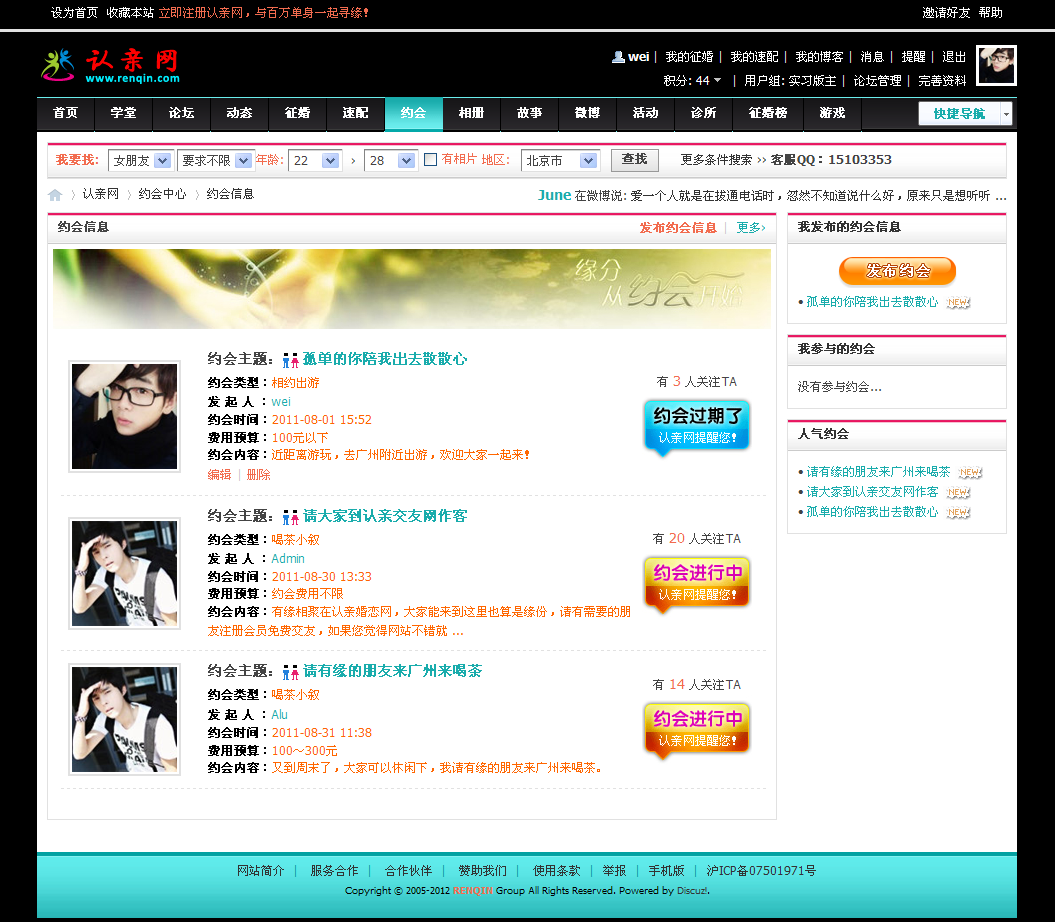Expand the 积分 dropdown arrow
1055x922 pixels.
pos(717,81)
